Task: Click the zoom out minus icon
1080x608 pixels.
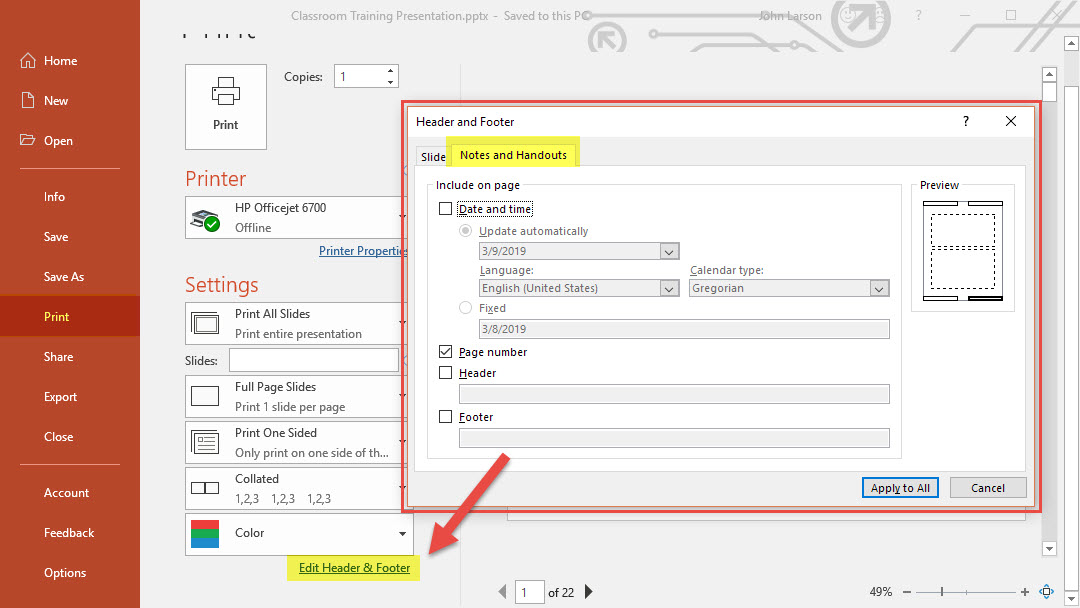Action: (906, 592)
